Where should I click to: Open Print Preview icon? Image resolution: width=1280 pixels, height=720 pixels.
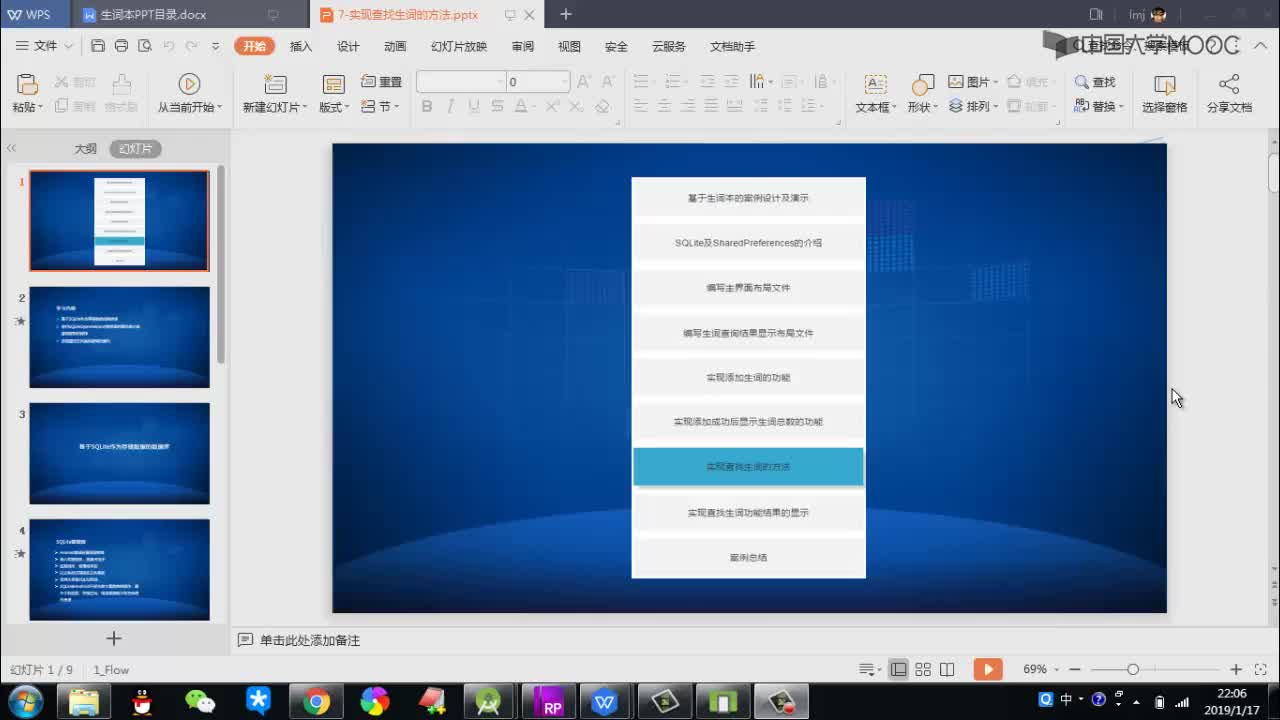pyautogui.click(x=145, y=46)
